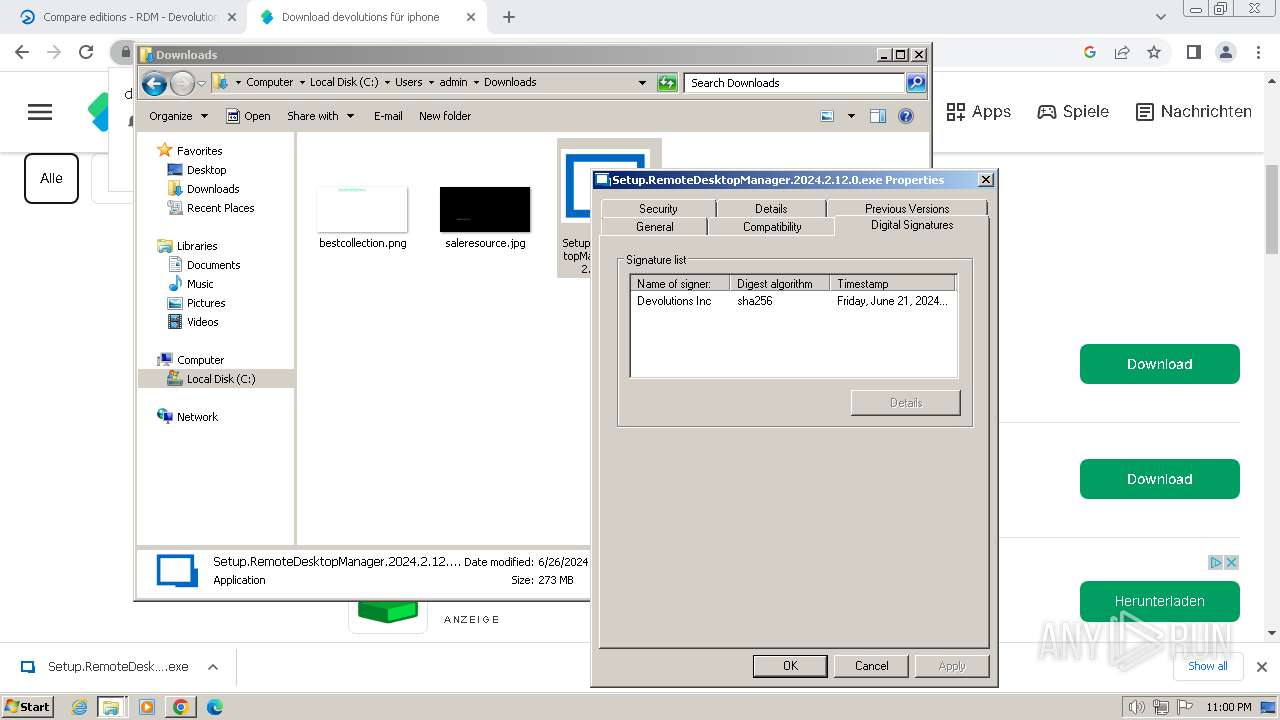Go back in Downloads explorer window
1280x720 pixels.
click(x=154, y=83)
